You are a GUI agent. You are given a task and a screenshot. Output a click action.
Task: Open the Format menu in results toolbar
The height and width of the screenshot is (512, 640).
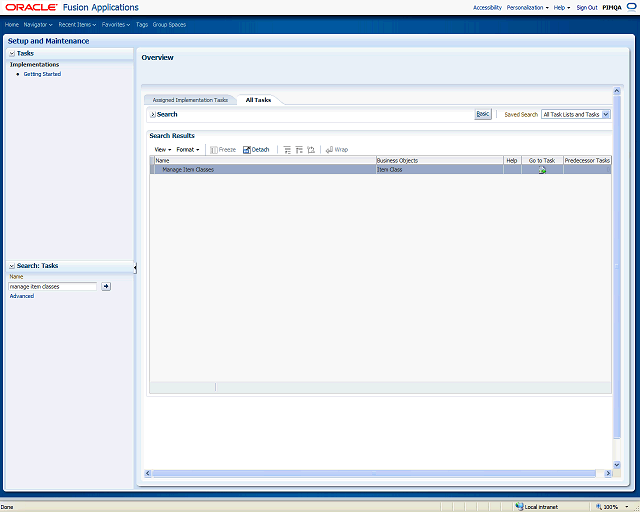click(188, 149)
